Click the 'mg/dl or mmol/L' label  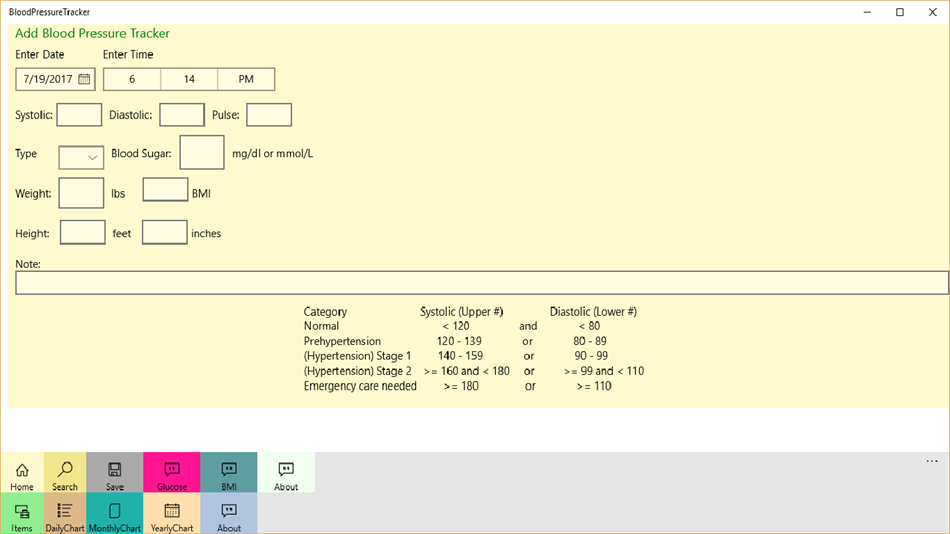coord(273,153)
